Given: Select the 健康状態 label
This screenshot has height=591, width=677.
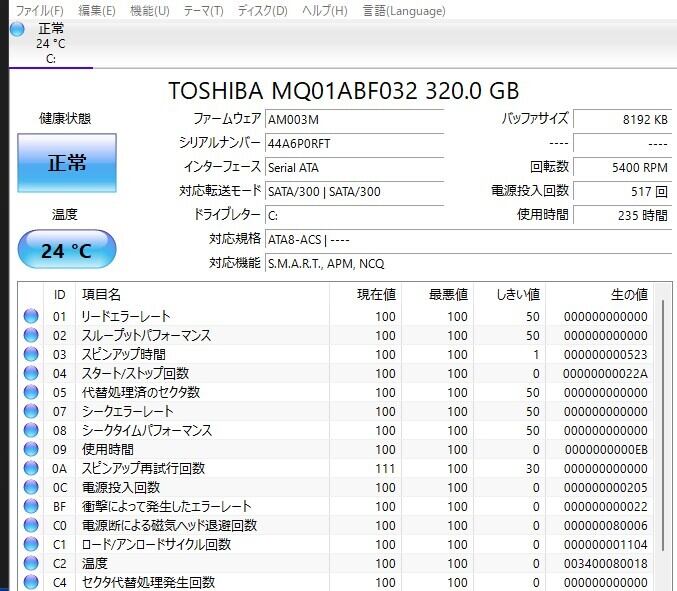Looking at the screenshot, I should coord(65,118).
